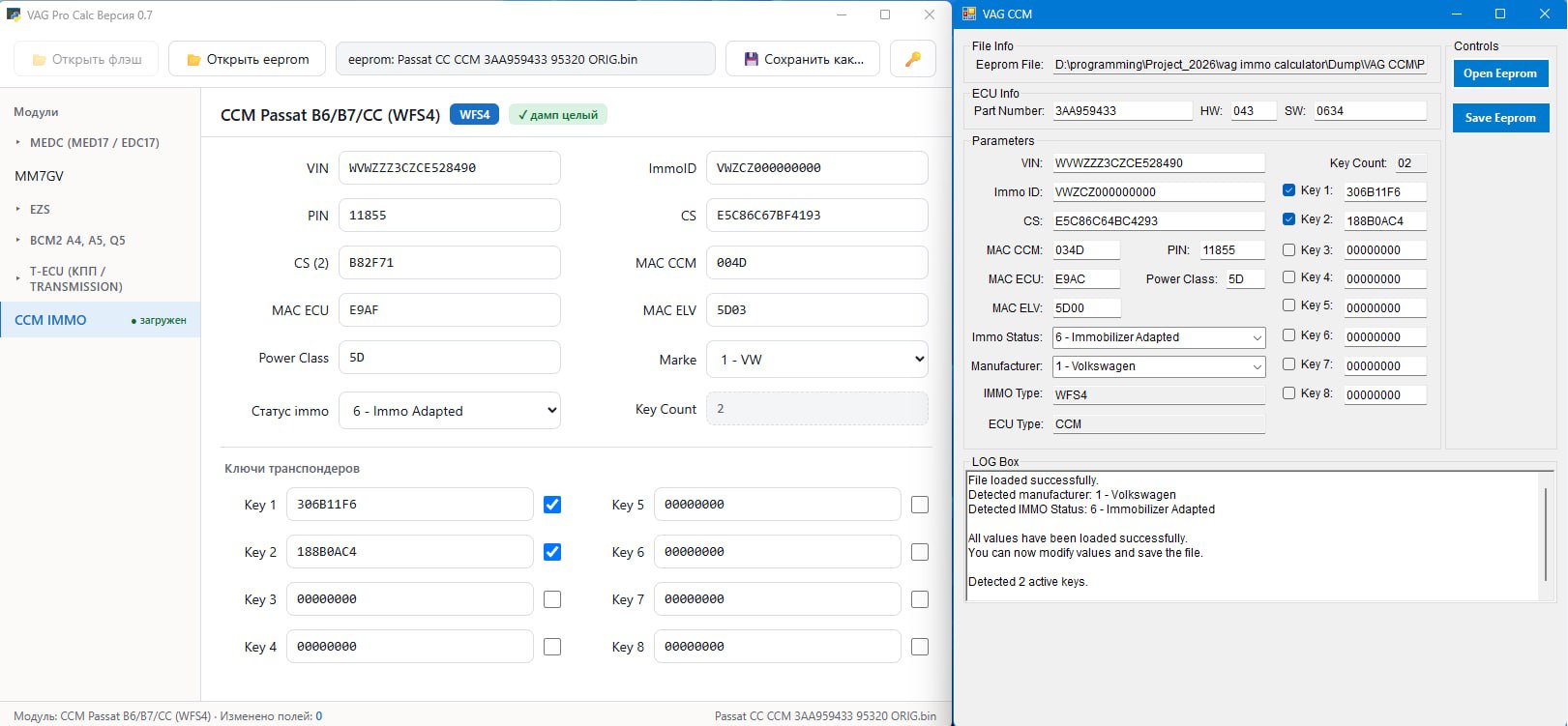Expand the EZS module arrow
The image size is (1568, 726).
point(17,209)
